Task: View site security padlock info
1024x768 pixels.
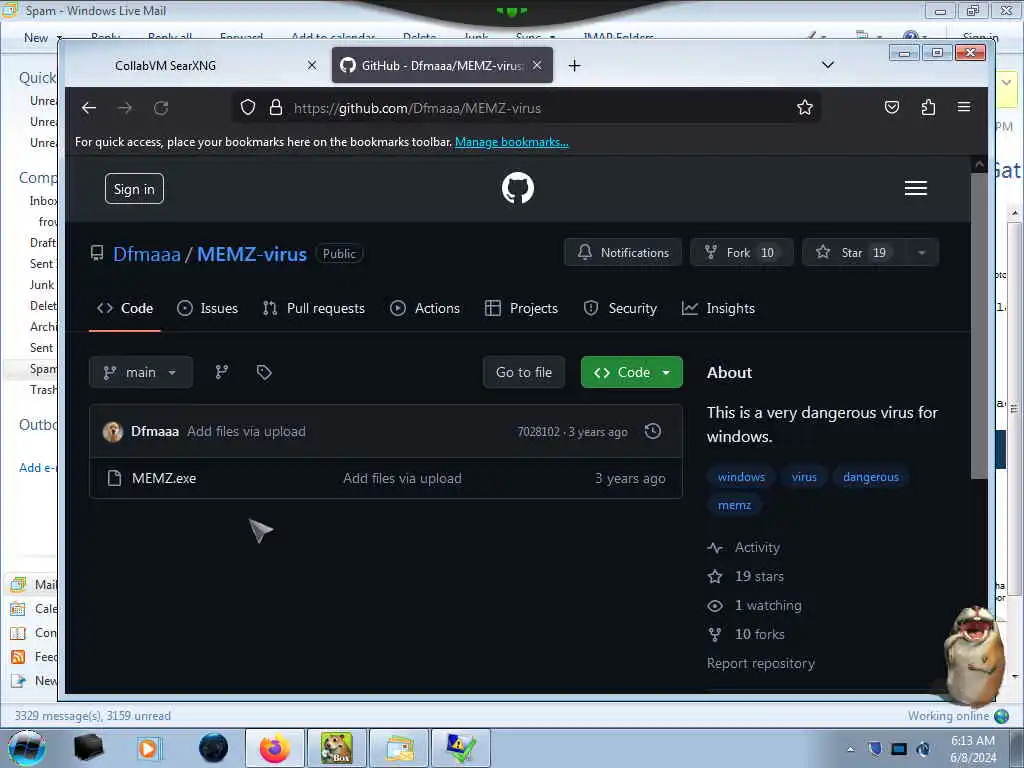Action: click(x=276, y=108)
